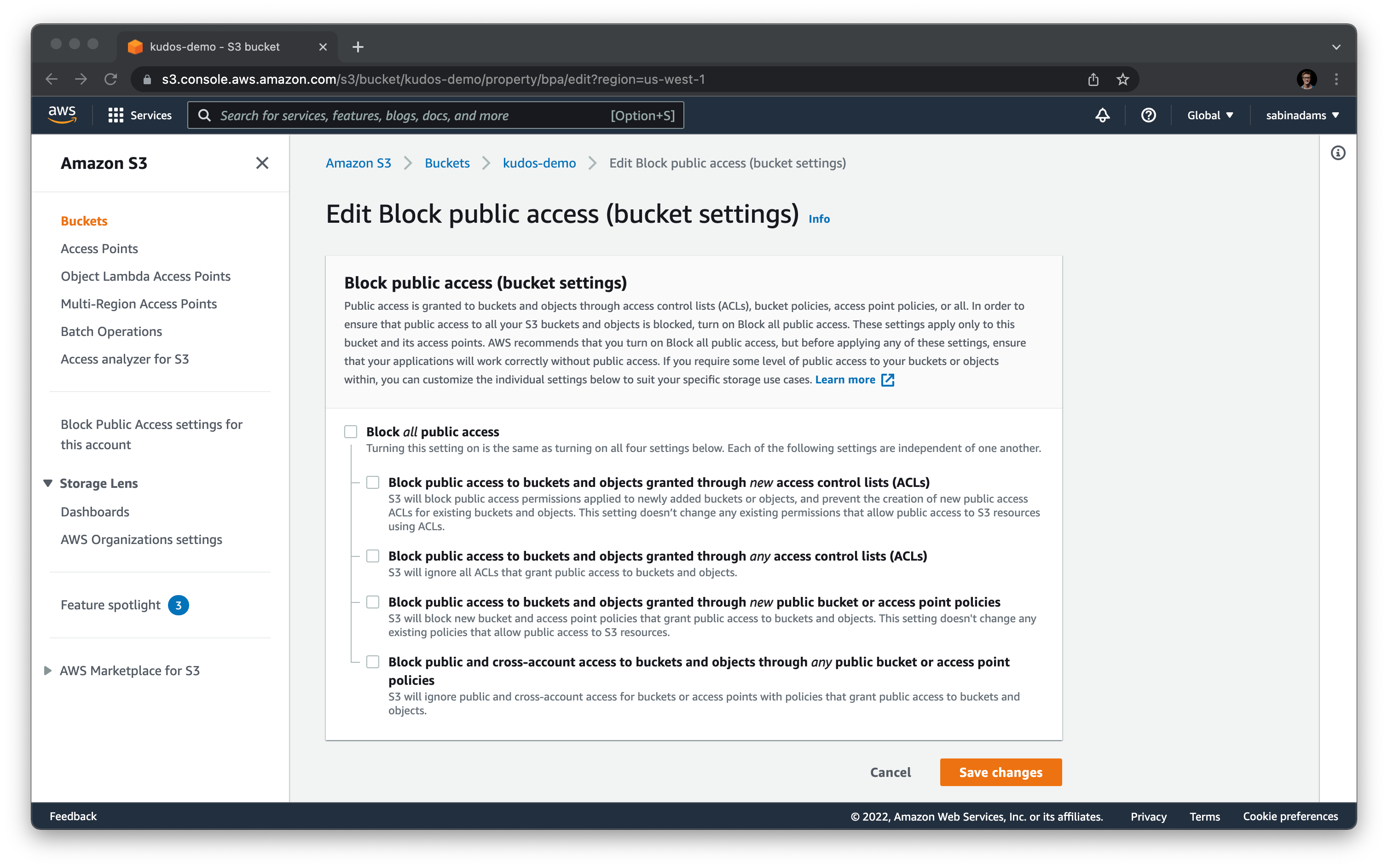Check block access through new ACLs
The height and width of the screenshot is (868, 1388).
point(373,483)
